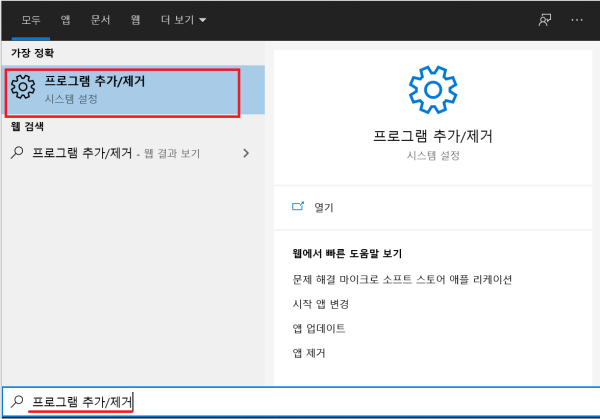This screenshot has width=600, height=419.
Task: Click the gear icon beside 프로그램 추가/제거 result
Action: (x=23, y=87)
